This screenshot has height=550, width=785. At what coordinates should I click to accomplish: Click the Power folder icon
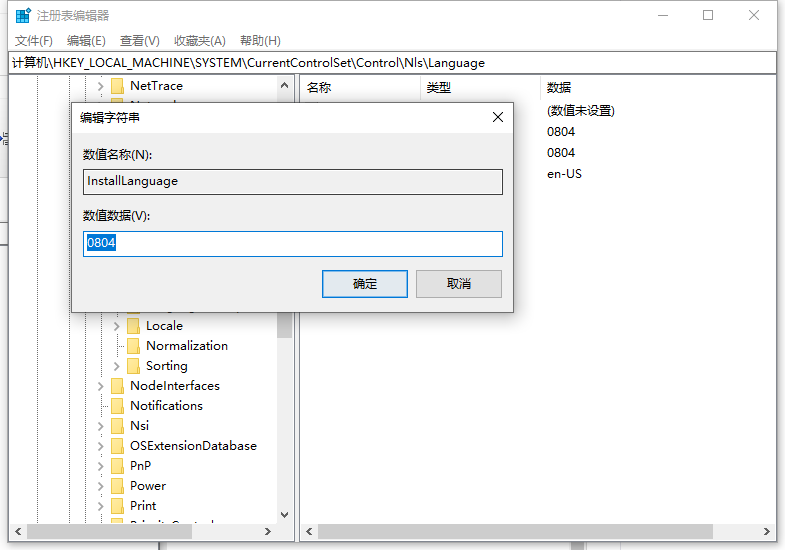coord(117,486)
